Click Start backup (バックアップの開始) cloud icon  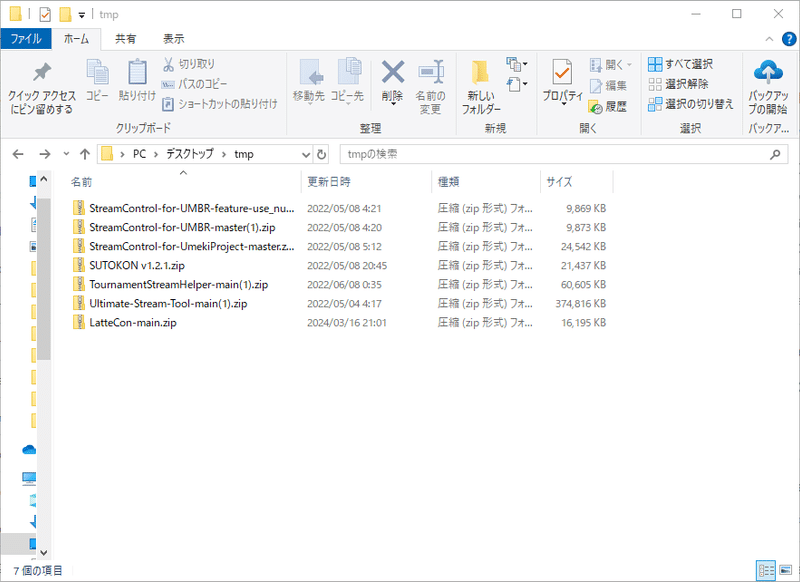click(x=768, y=72)
